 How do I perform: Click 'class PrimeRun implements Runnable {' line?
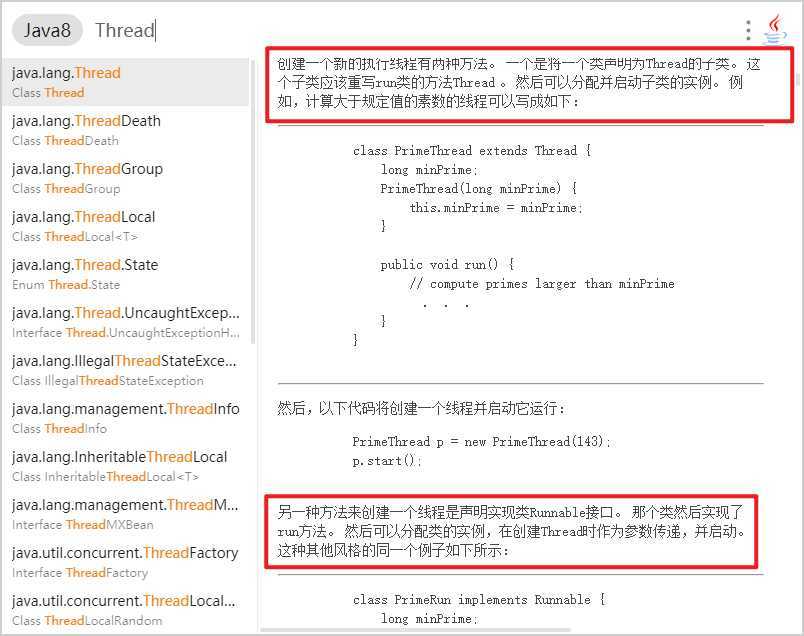[x=479, y=600]
